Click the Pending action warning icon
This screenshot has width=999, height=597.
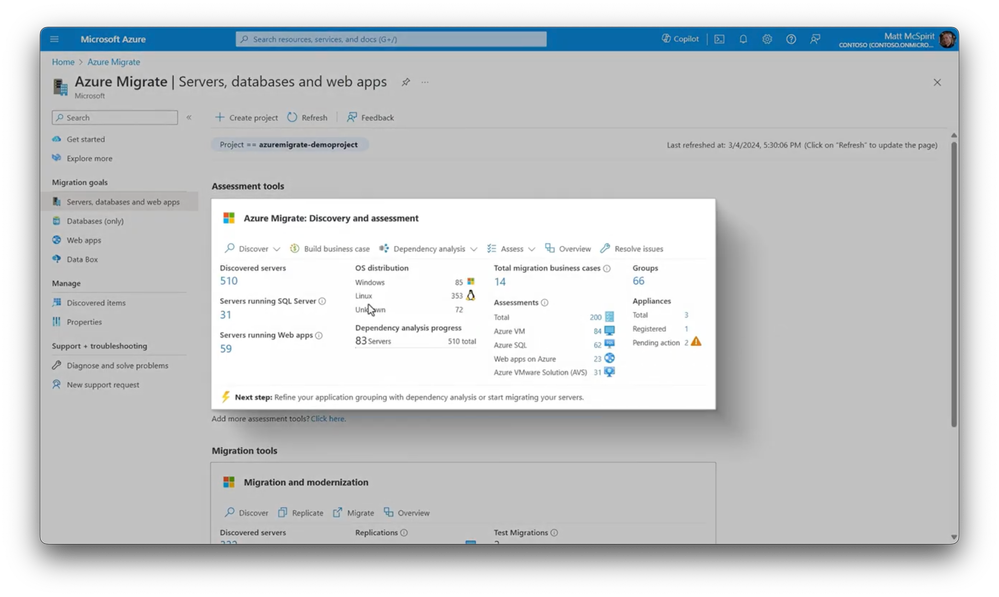point(696,342)
